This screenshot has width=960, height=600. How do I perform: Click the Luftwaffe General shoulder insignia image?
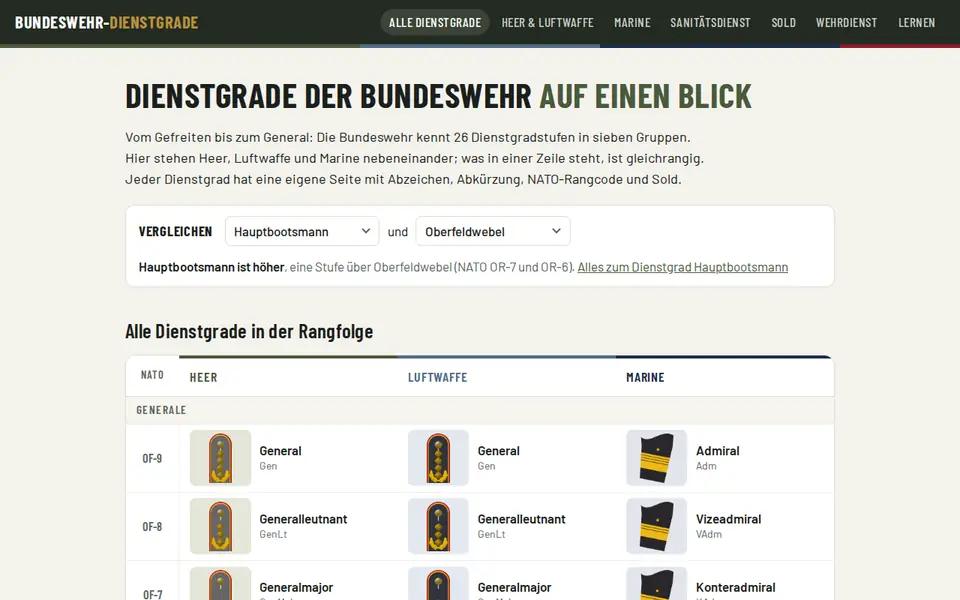pyautogui.click(x=438, y=458)
